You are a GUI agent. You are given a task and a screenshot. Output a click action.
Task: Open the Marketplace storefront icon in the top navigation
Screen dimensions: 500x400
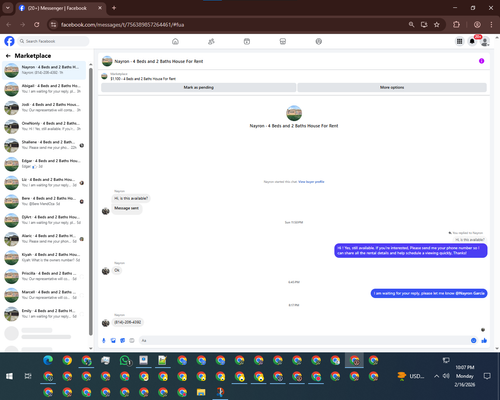pyautogui.click(x=283, y=41)
